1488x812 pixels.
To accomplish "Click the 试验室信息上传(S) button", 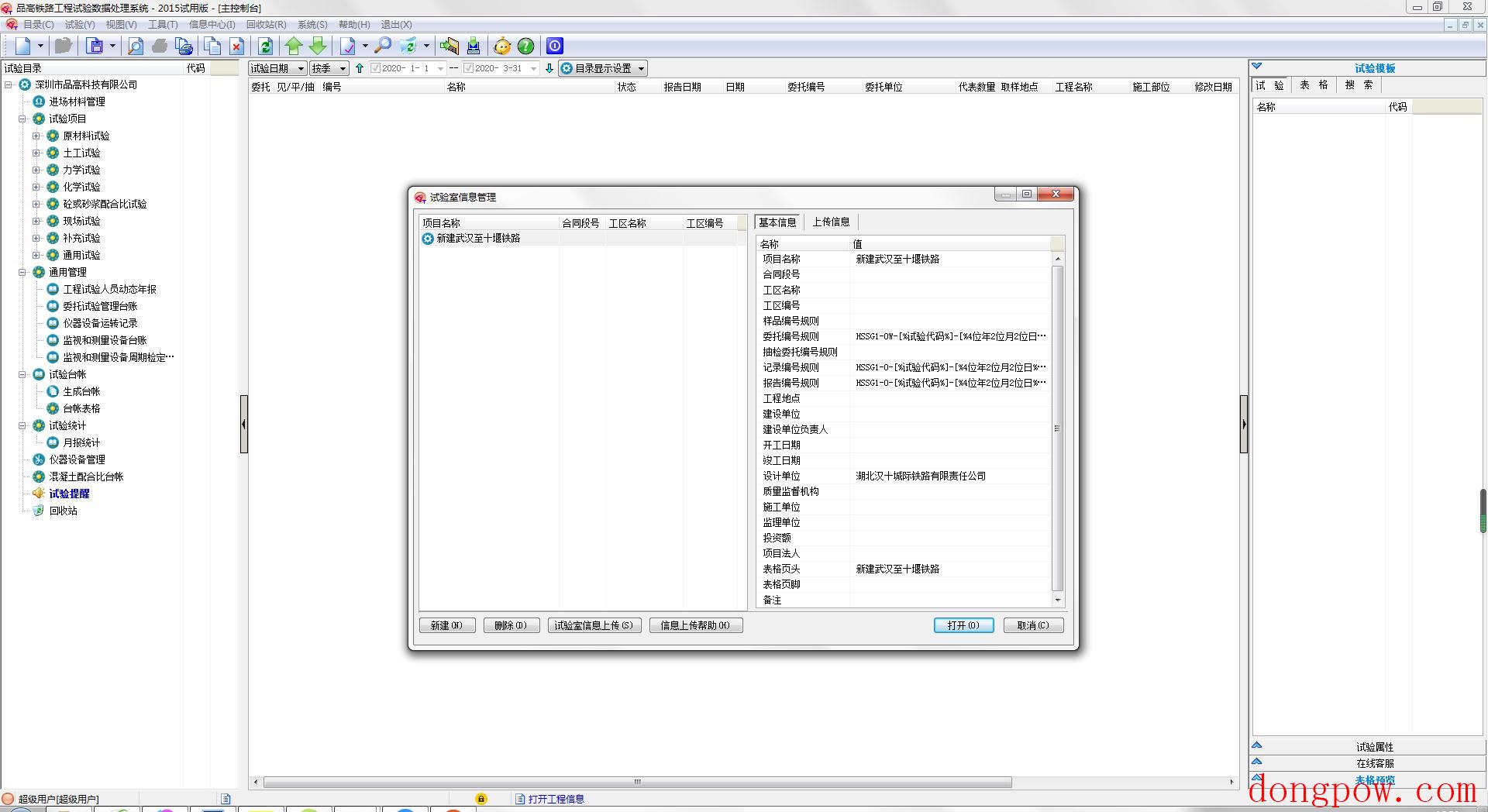I will pos(594,625).
